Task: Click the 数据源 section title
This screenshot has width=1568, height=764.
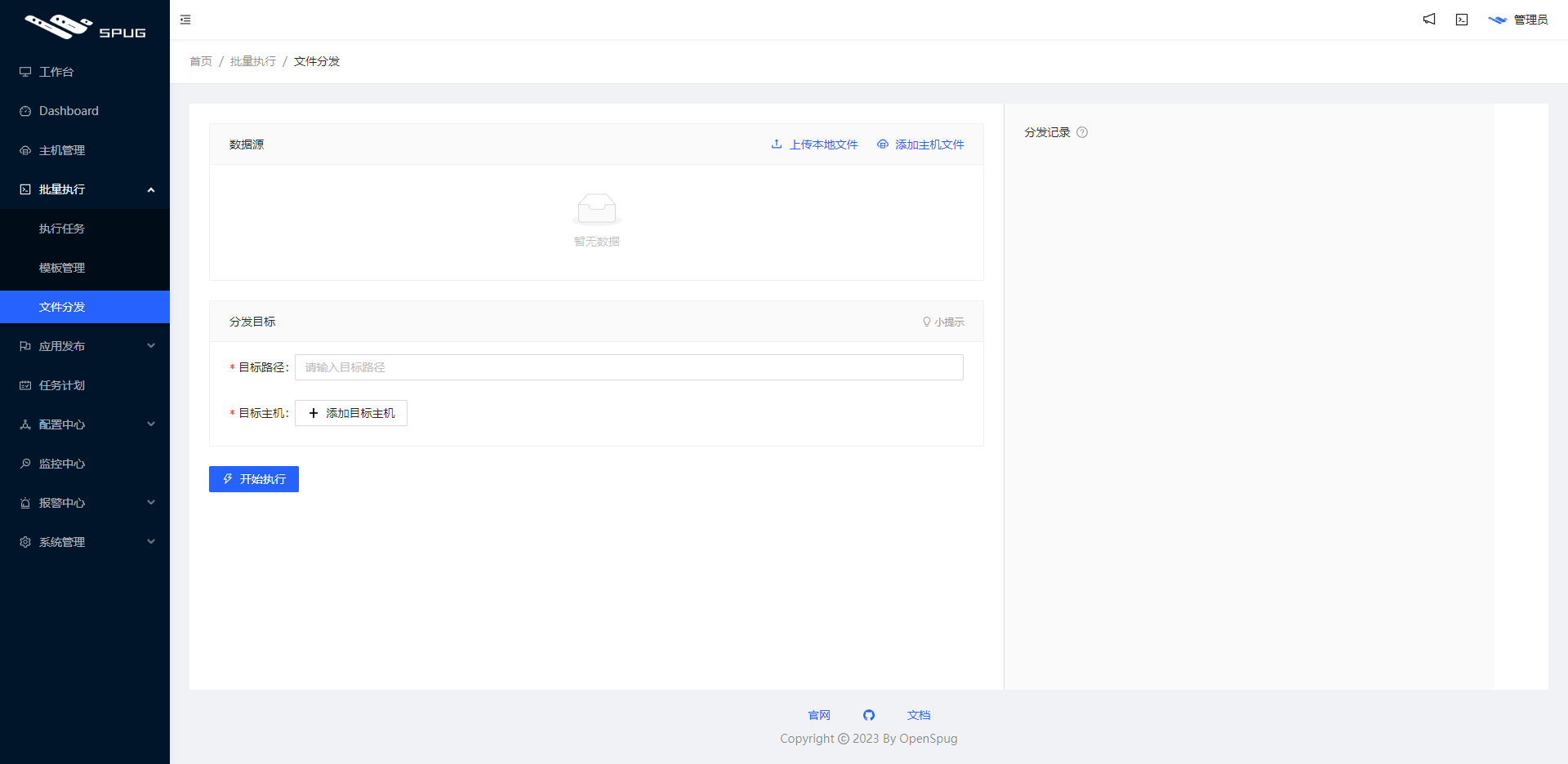Action: click(x=247, y=144)
